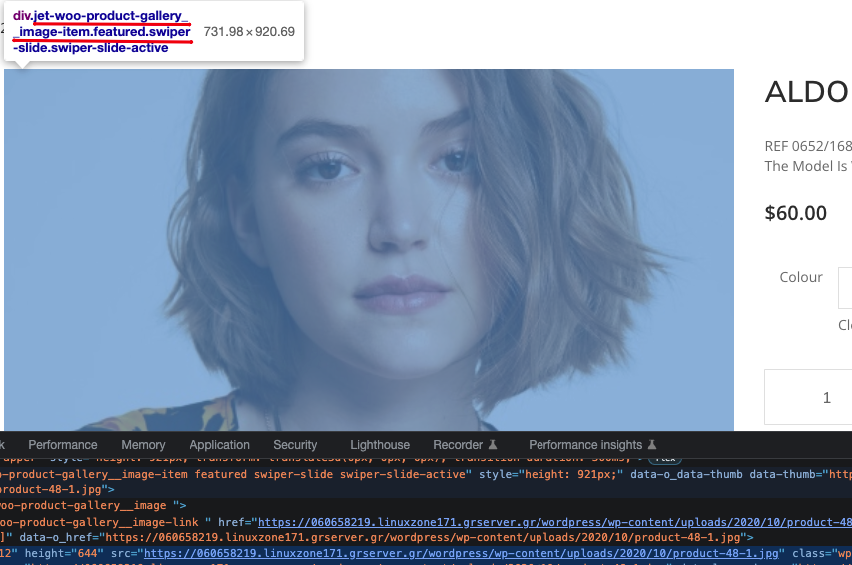Click the swiper-slide-active class in the code
Viewport: 852px width, 565px height.
tap(403, 474)
